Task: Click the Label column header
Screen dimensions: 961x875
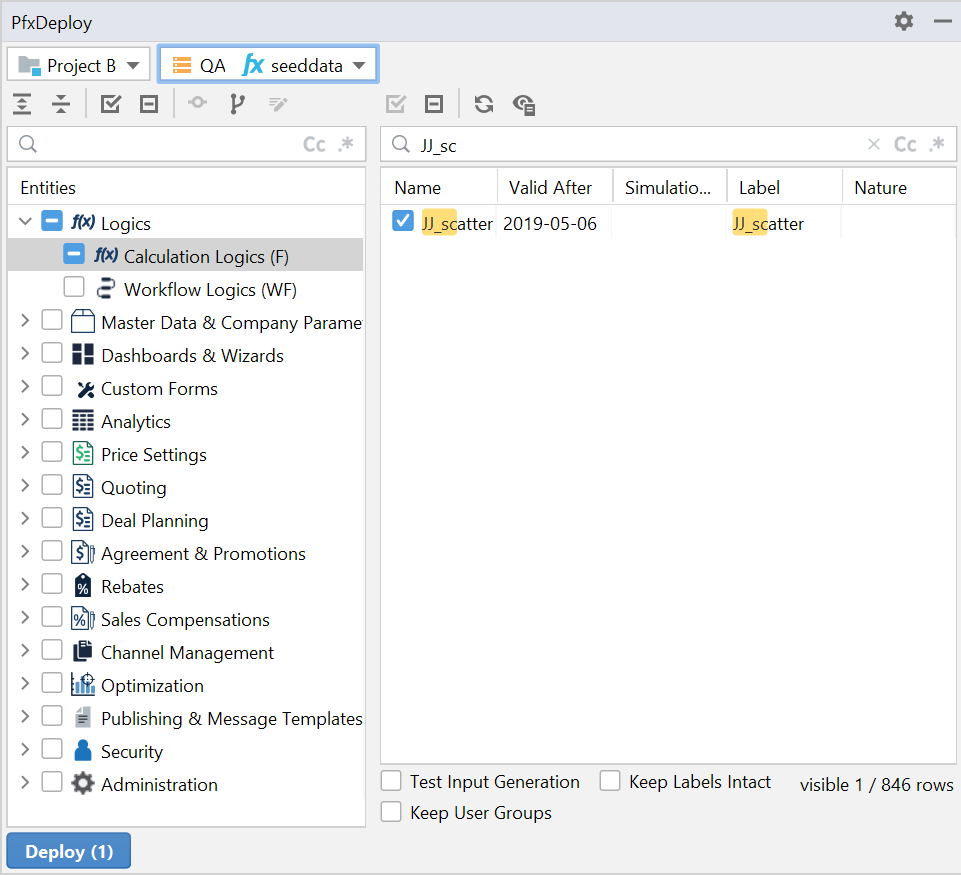Action: coord(759,187)
